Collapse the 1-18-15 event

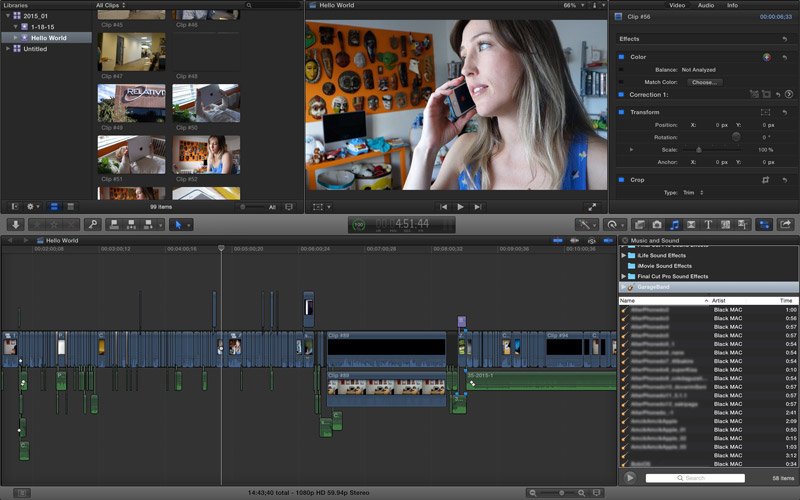click(15, 27)
